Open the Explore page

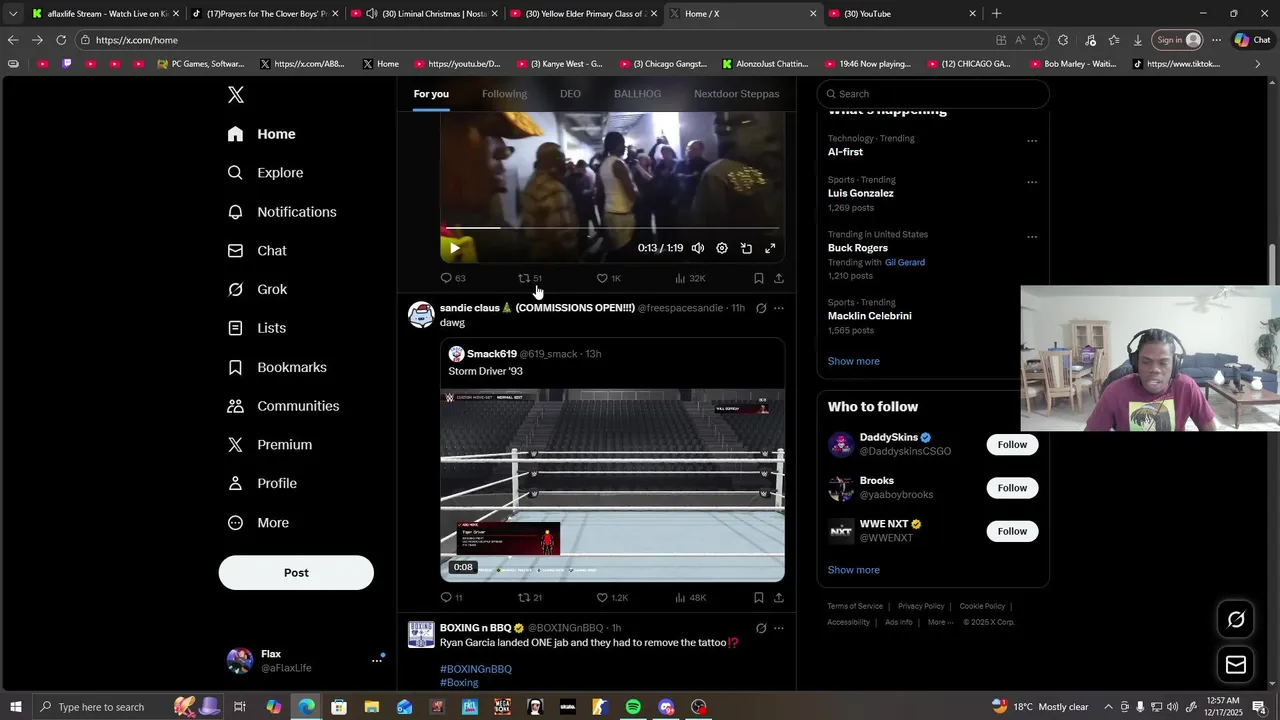[x=266, y=173]
